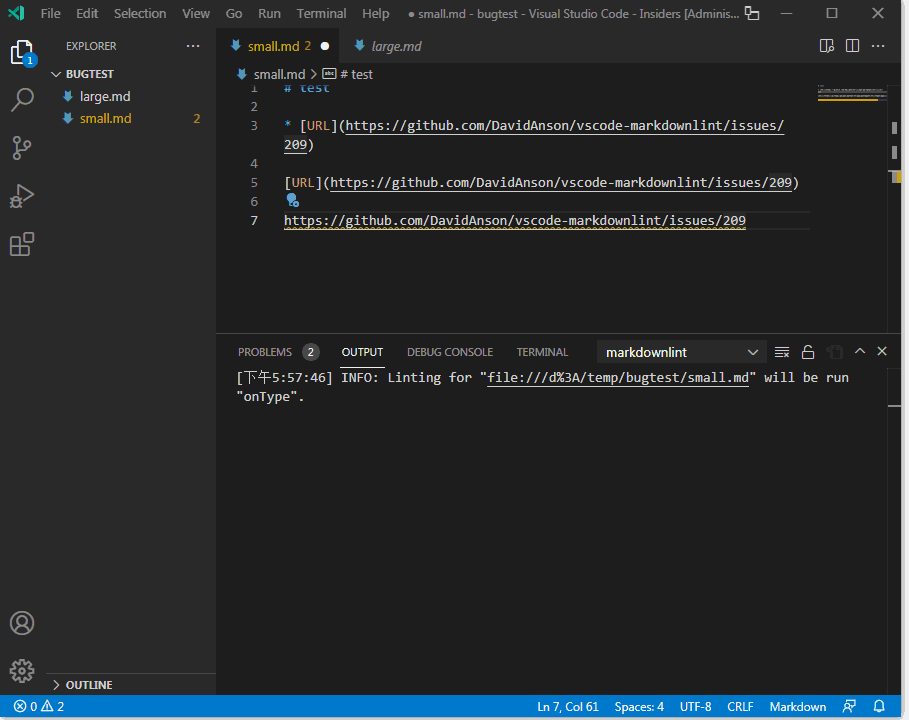This screenshot has height=720, width=909.
Task: Open editor more actions ellipsis
Action: tap(878, 46)
